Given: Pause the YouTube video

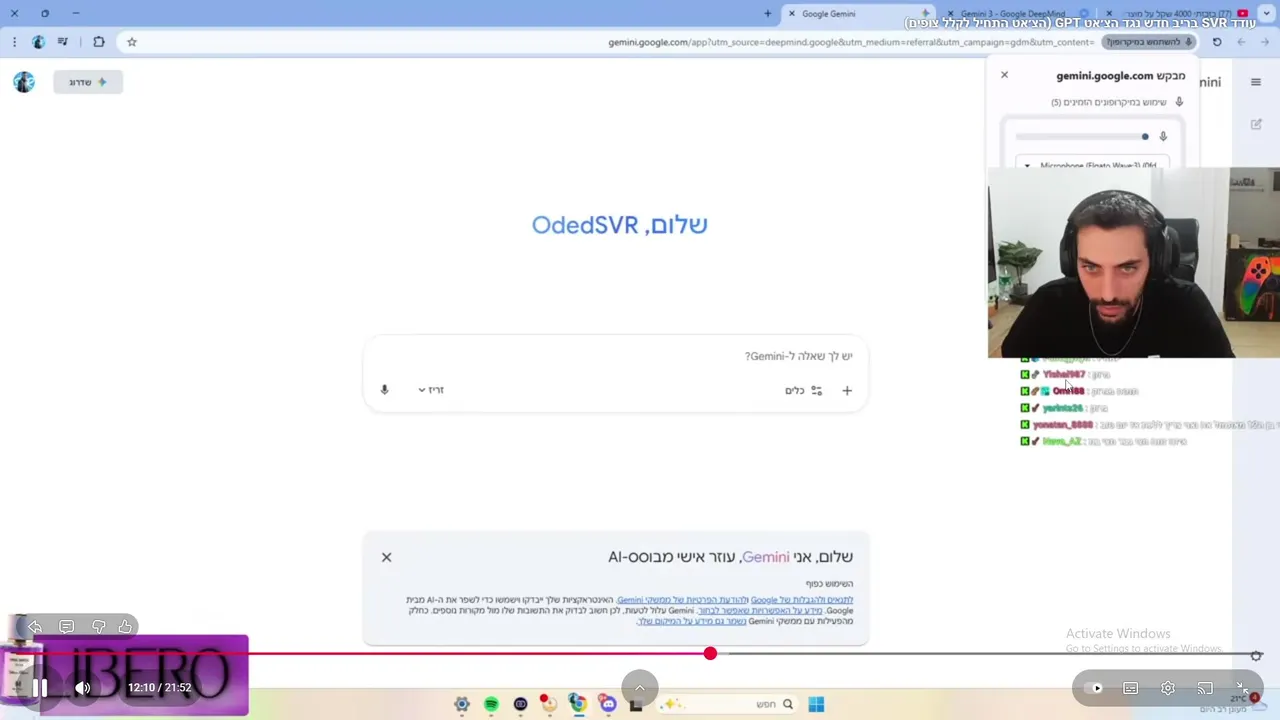Looking at the screenshot, I should [40, 688].
